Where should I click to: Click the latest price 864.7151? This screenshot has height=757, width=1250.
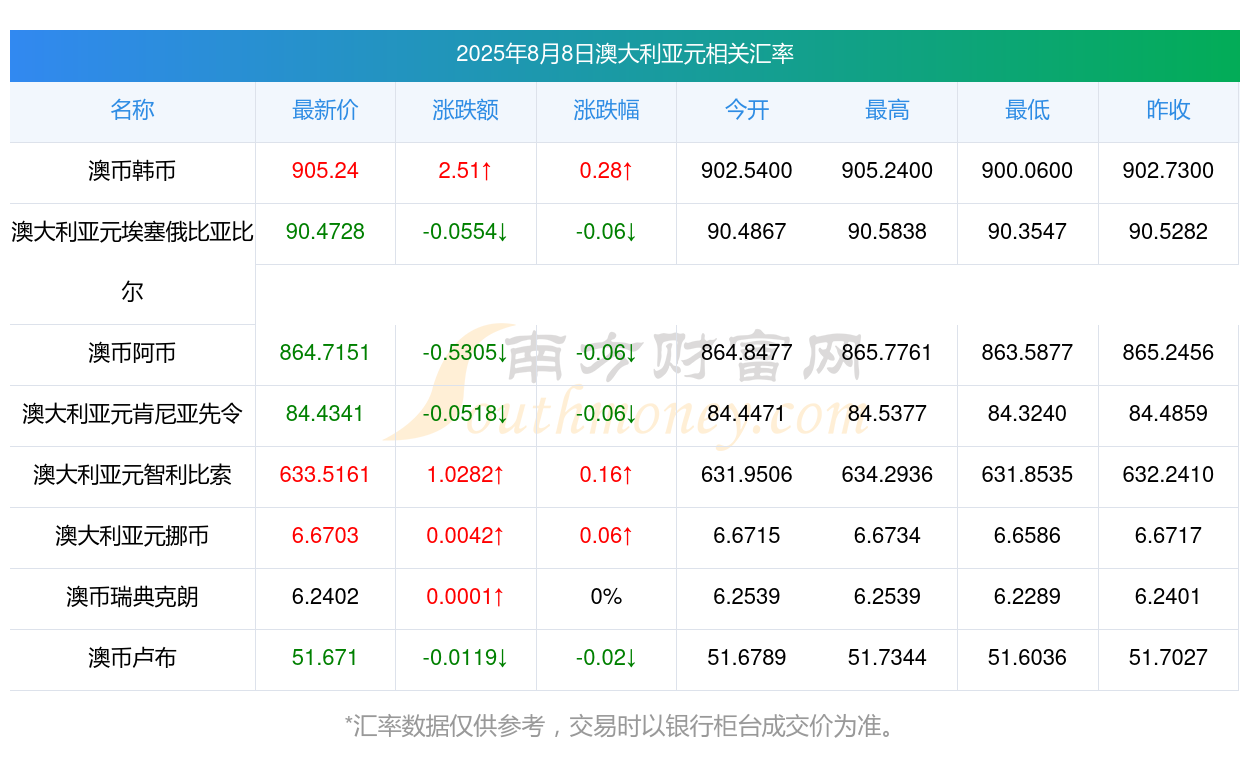click(x=325, y=353)
